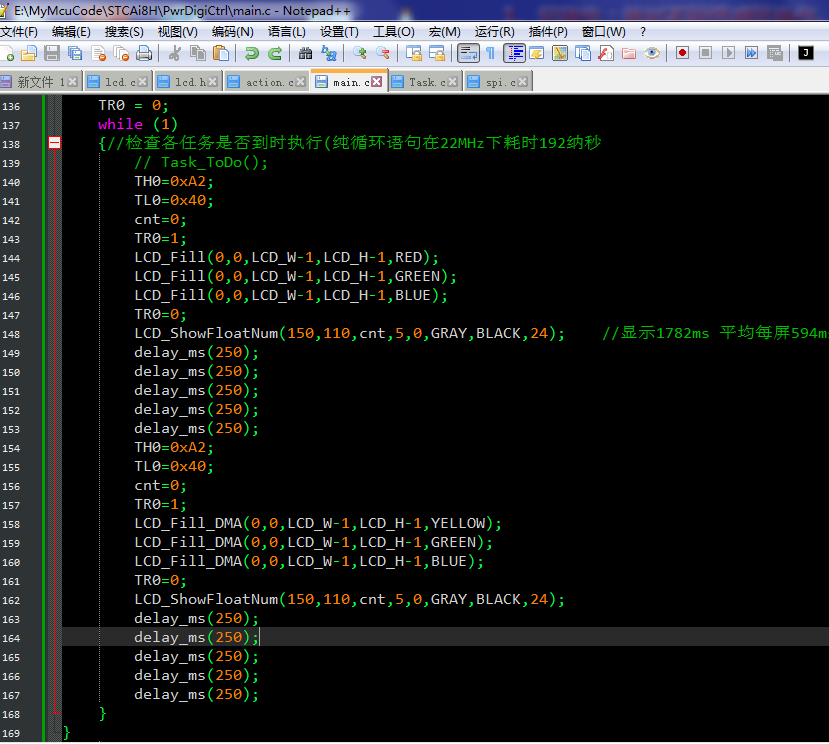Collapse the while block at line 138
Image resolution: width=829 pixels, height=744 pixels.
(54, 143)
